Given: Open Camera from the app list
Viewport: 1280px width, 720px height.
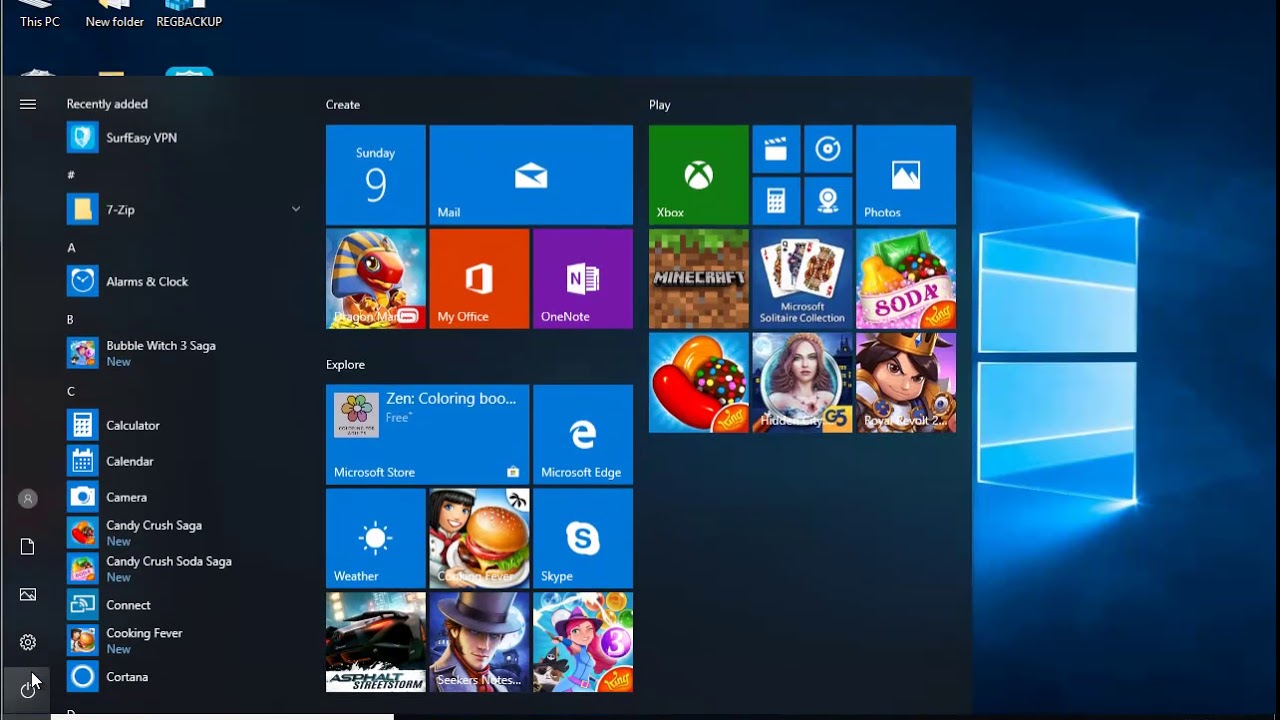Looking at the screenshot, I should click(184, 497).
